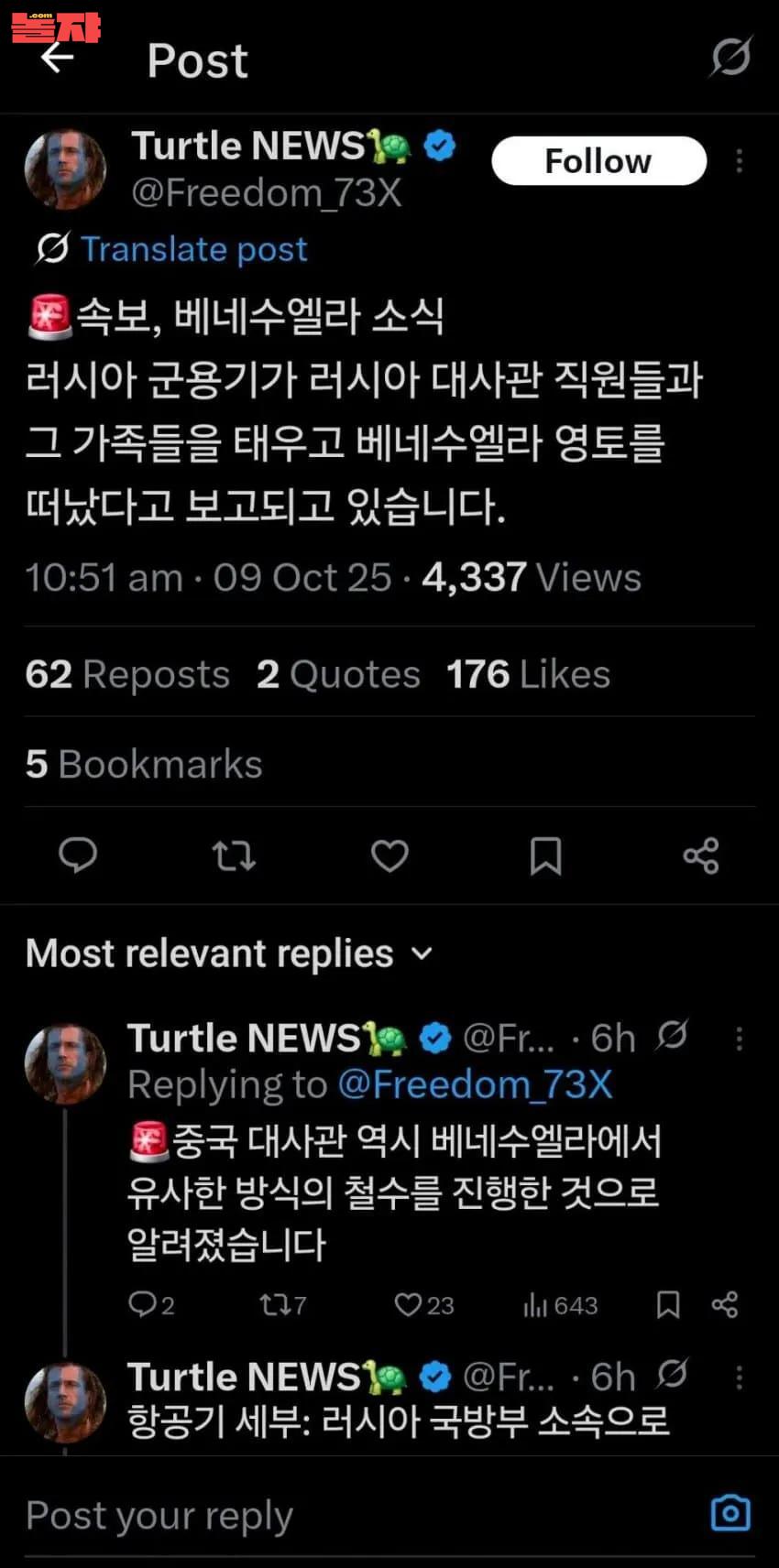This screenshot has height=1568, width=779.
Task: Open Turtle NEWS profile picture on main post
Action: 65,169
